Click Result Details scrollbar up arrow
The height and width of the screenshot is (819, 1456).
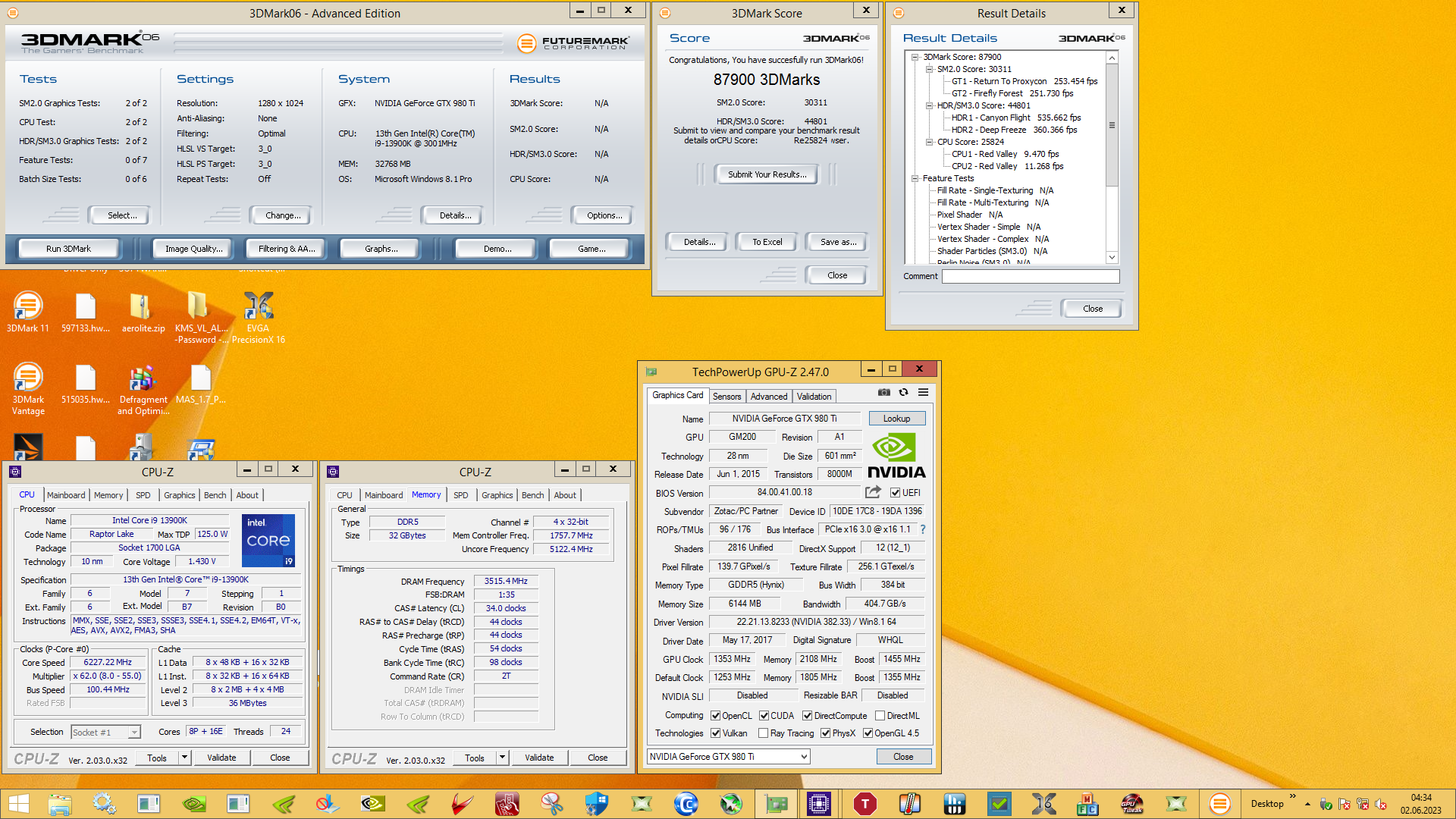click(x=1112, y=58)
